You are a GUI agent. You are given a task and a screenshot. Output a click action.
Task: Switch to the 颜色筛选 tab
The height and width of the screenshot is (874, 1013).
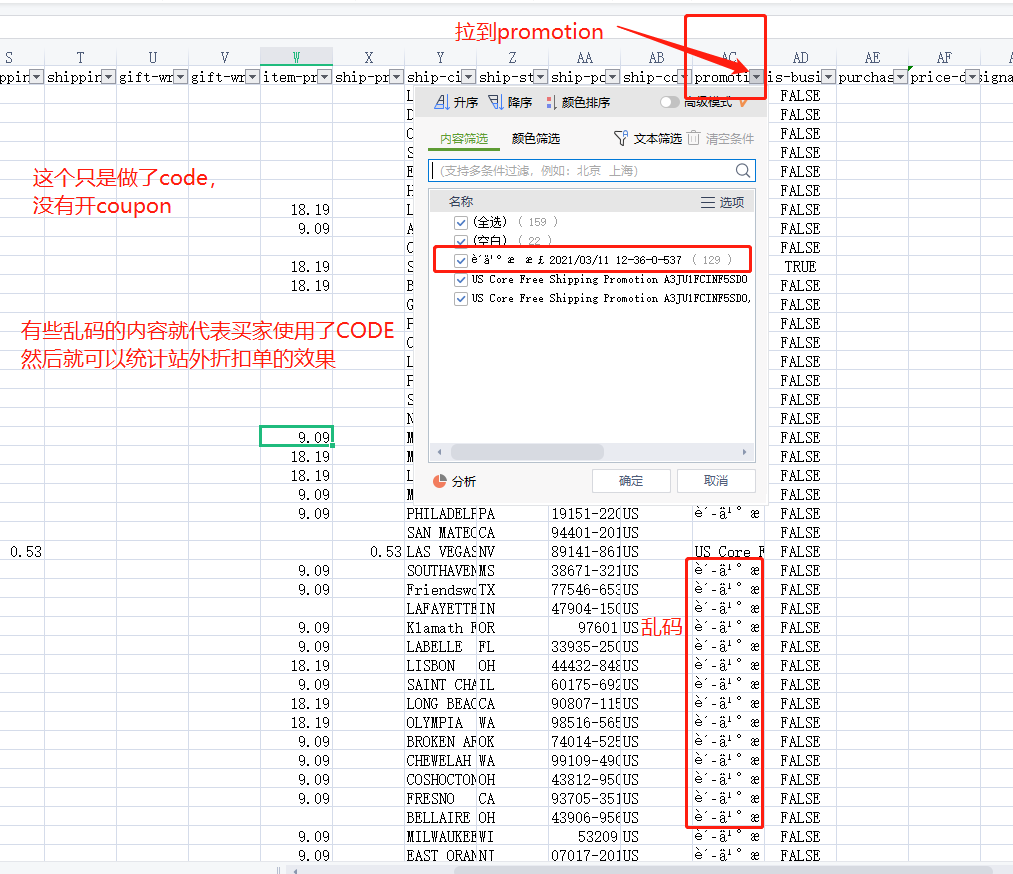coord(536,139)
